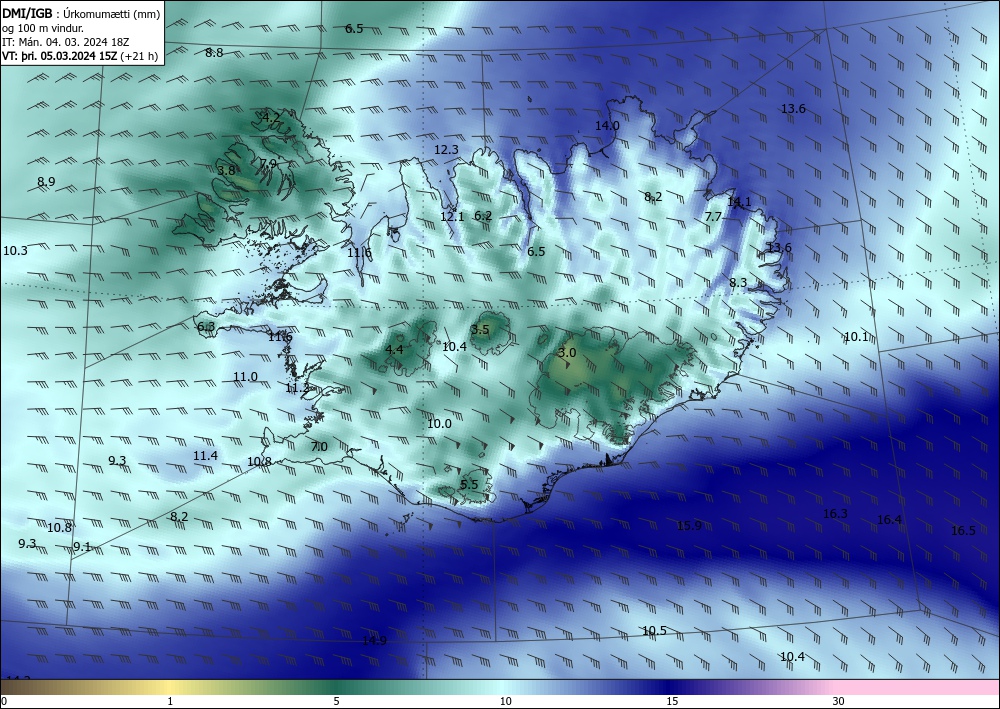The image size is (1000, 709).
Task: Click the 11.0 value in Faxaflói bay
Action: [246, 377]
